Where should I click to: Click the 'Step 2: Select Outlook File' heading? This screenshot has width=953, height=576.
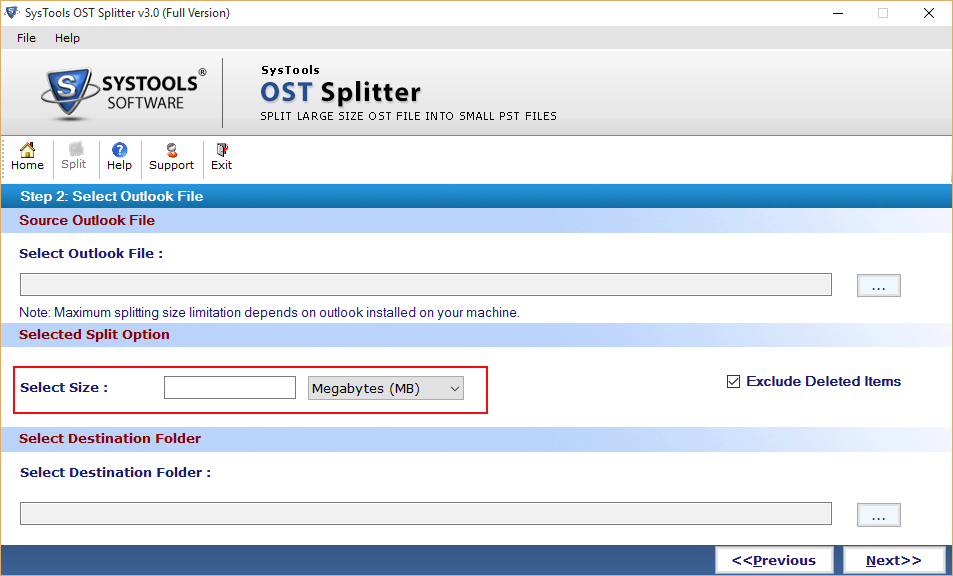112,196
